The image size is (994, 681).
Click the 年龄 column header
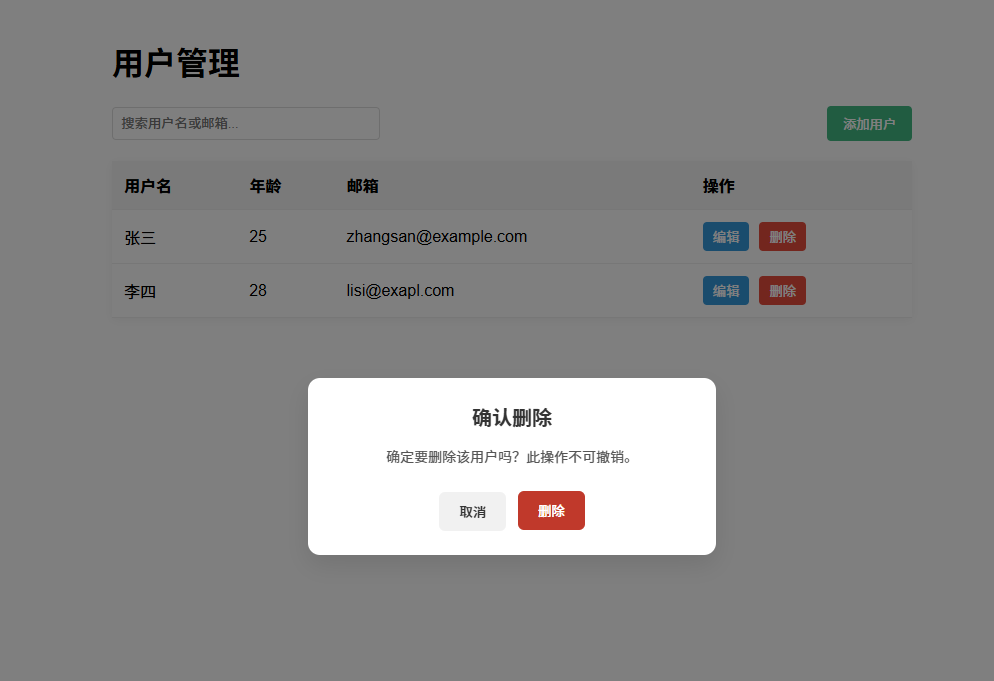point(265,186)
